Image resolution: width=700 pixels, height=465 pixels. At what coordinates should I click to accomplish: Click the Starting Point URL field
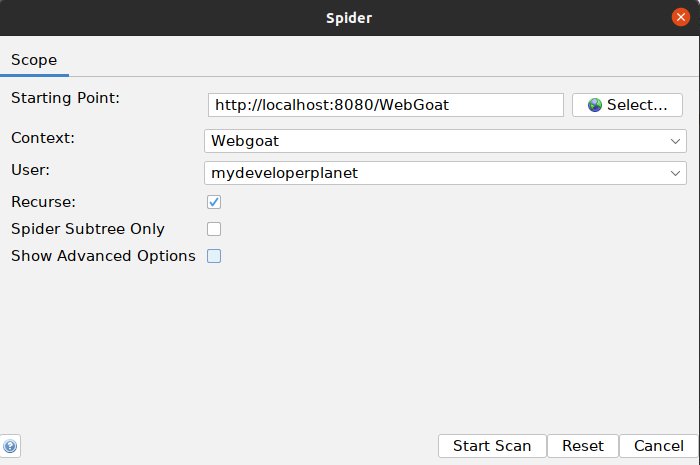pos(386,105)
